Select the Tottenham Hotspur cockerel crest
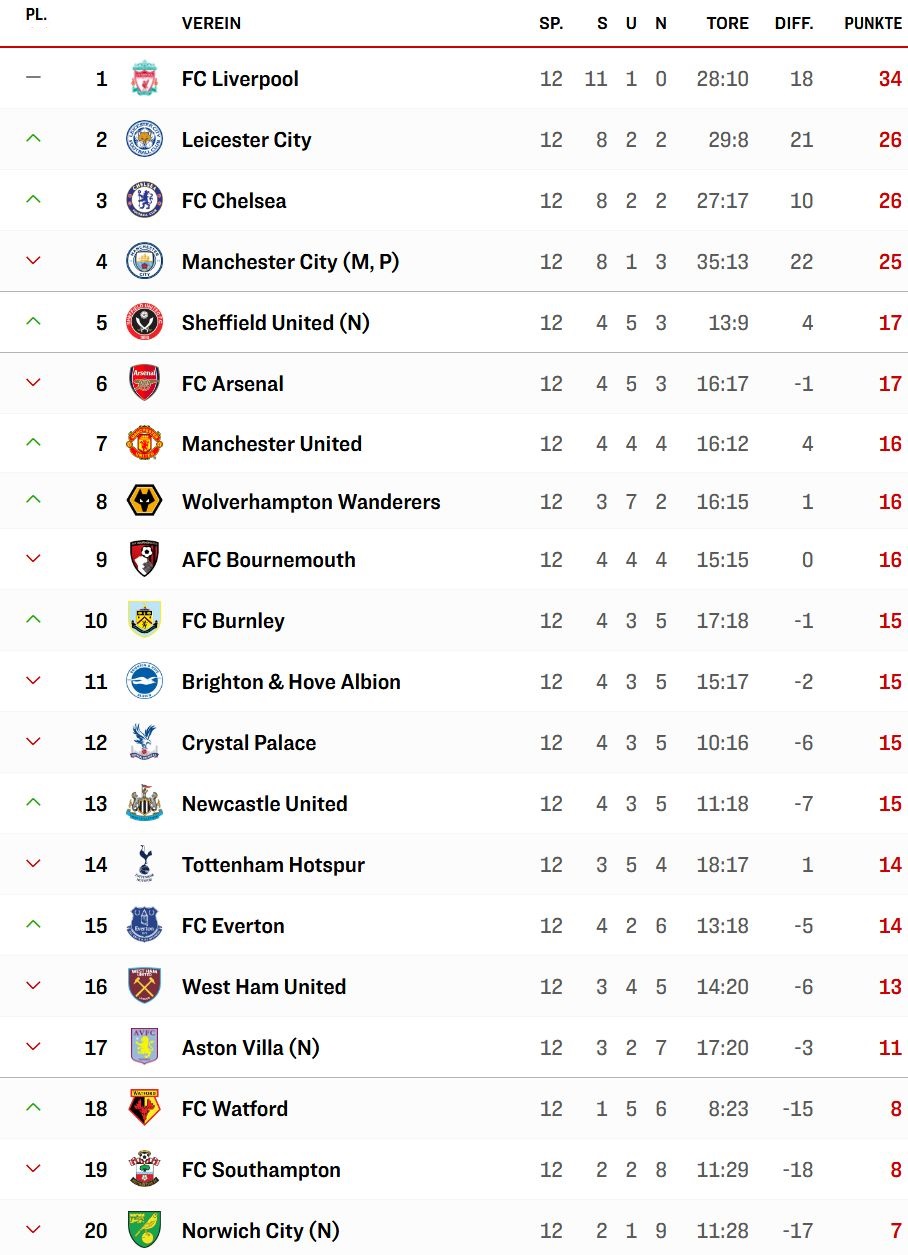This screenshot has height=1255, width=908. pos(145,865)
